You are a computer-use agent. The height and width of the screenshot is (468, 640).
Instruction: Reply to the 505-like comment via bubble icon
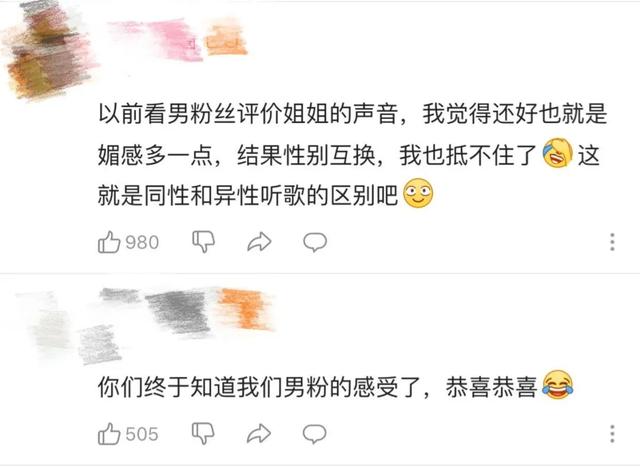(x=314, y=434)
